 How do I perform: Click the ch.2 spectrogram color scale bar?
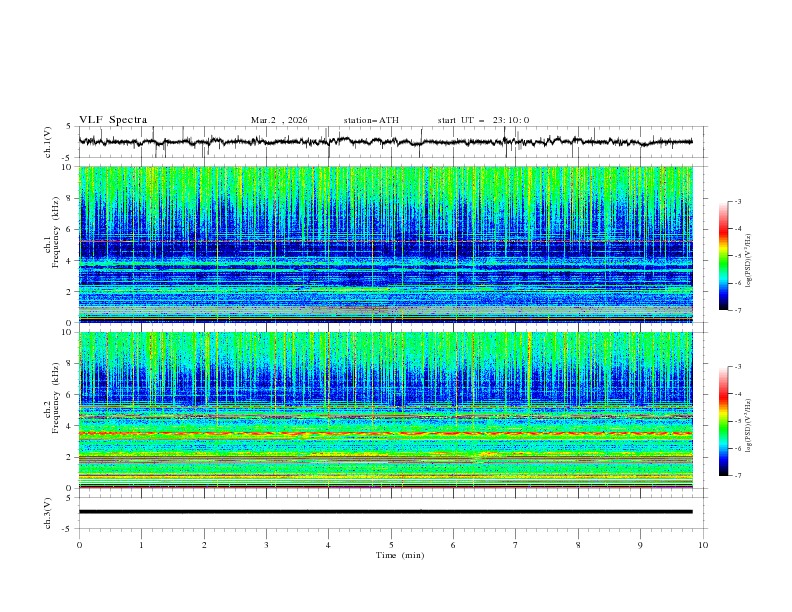[x=723, y=421]
